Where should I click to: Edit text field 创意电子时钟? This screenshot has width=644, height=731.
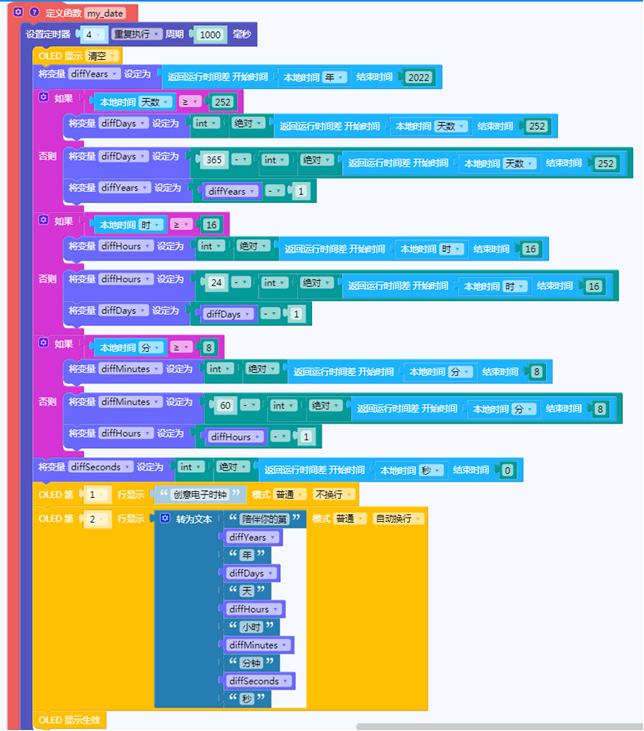click(x=200, y=495)
